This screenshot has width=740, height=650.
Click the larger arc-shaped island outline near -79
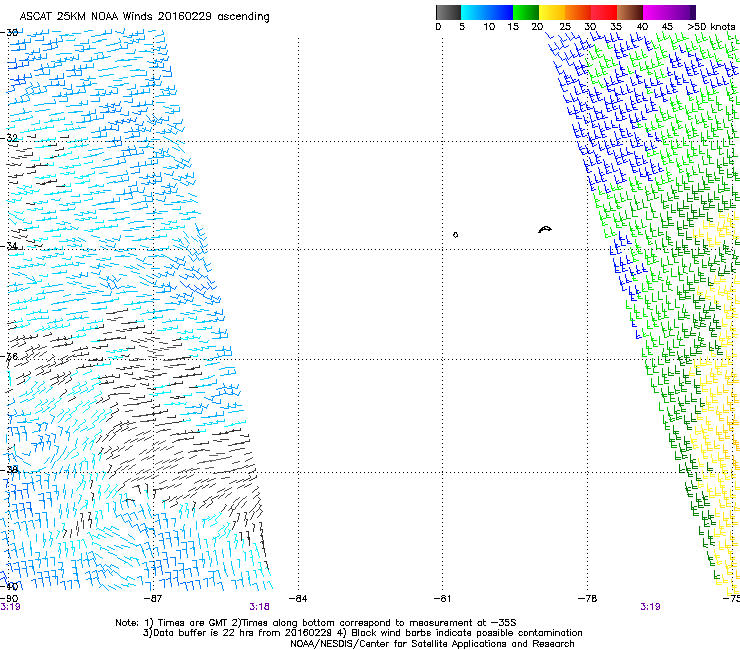[545, 229]
